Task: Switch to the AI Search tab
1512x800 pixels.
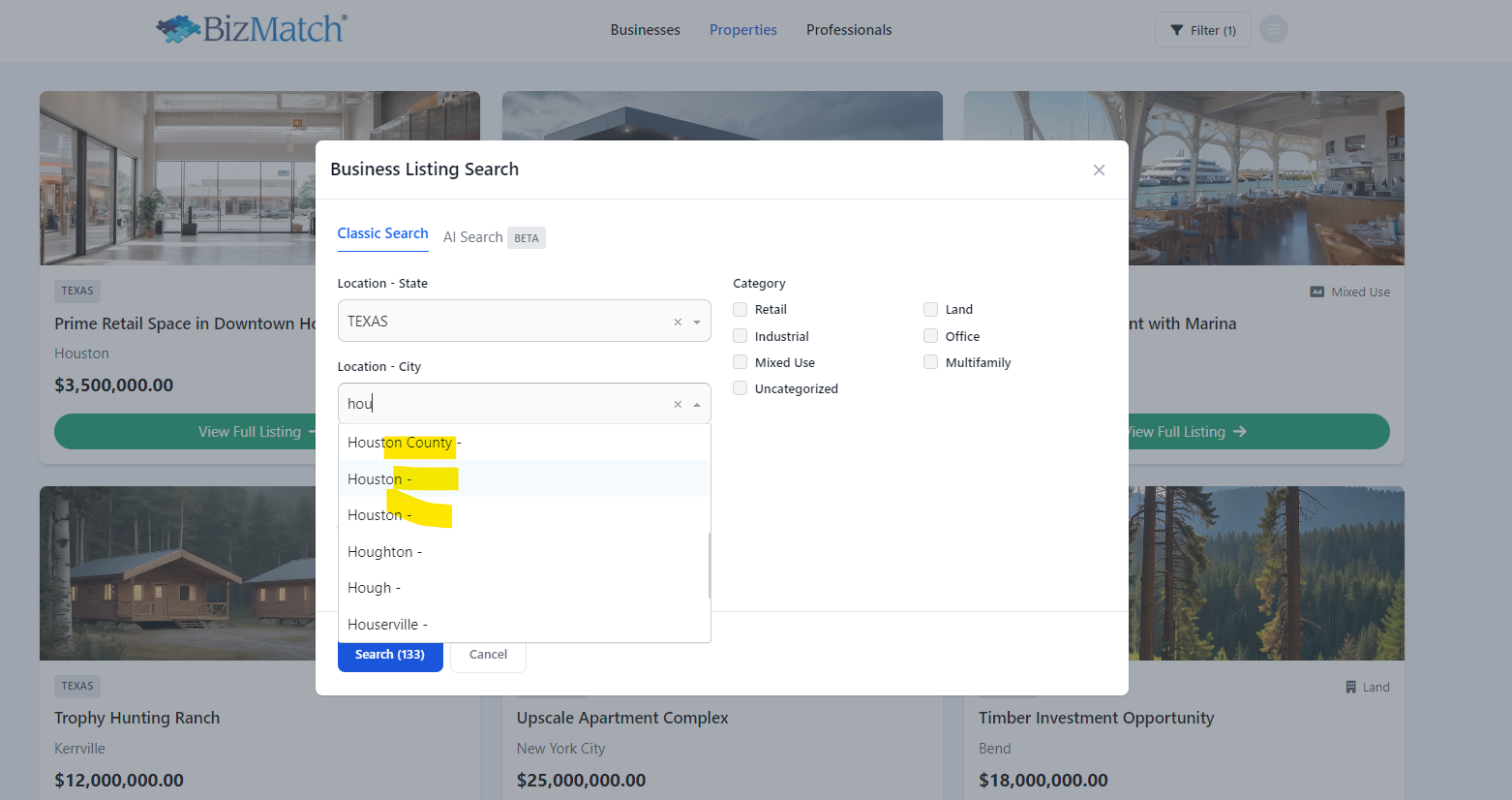Action: point(473,237)
